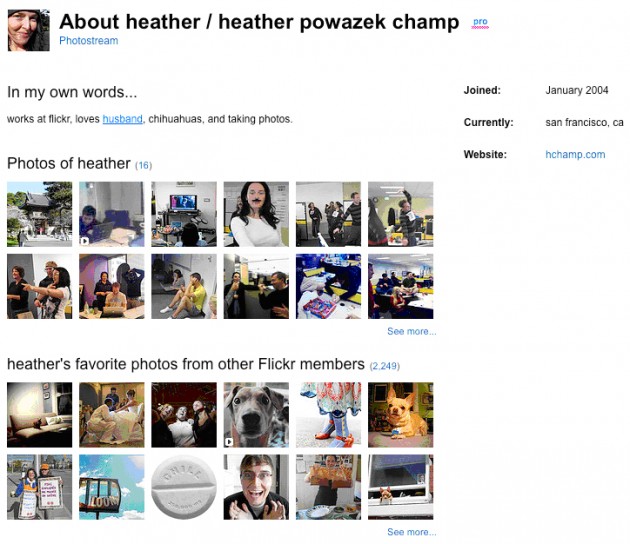Open the white pill tablet thumbnail

[184, 487]
